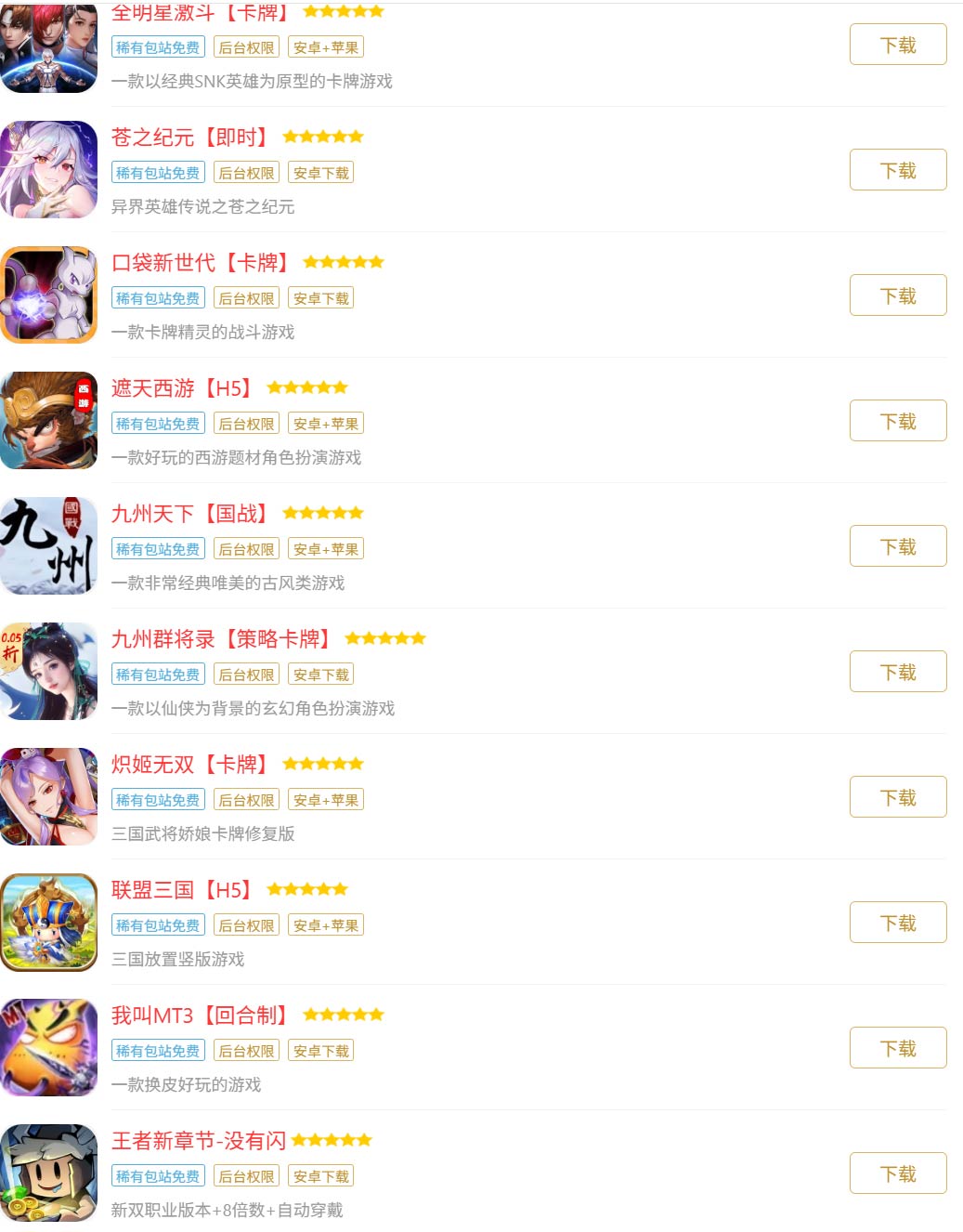The height and width of the screenshot is (1232, 963).
Task: Open the 口袋新世代 Mewtwo game icon
Action: (x=48, y=295)
